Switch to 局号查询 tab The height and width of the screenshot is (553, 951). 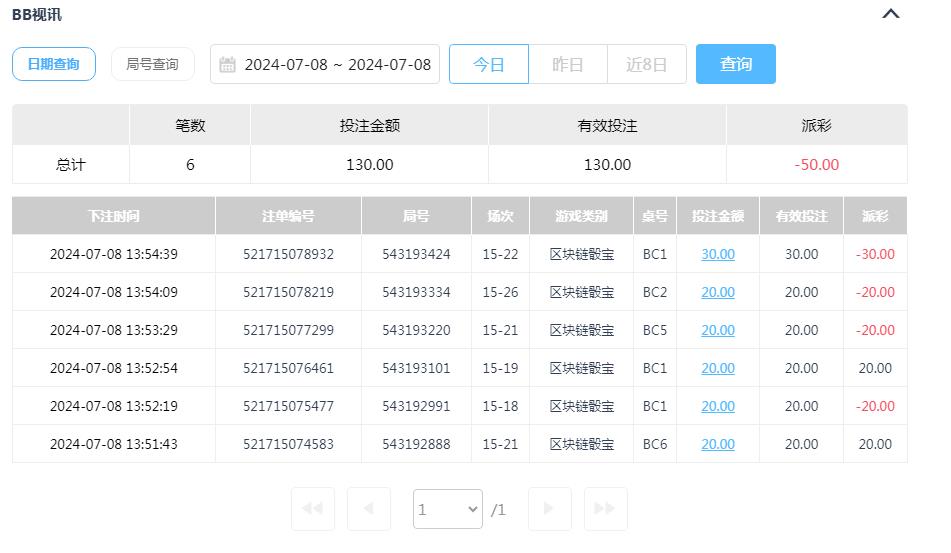coord(152,64)
